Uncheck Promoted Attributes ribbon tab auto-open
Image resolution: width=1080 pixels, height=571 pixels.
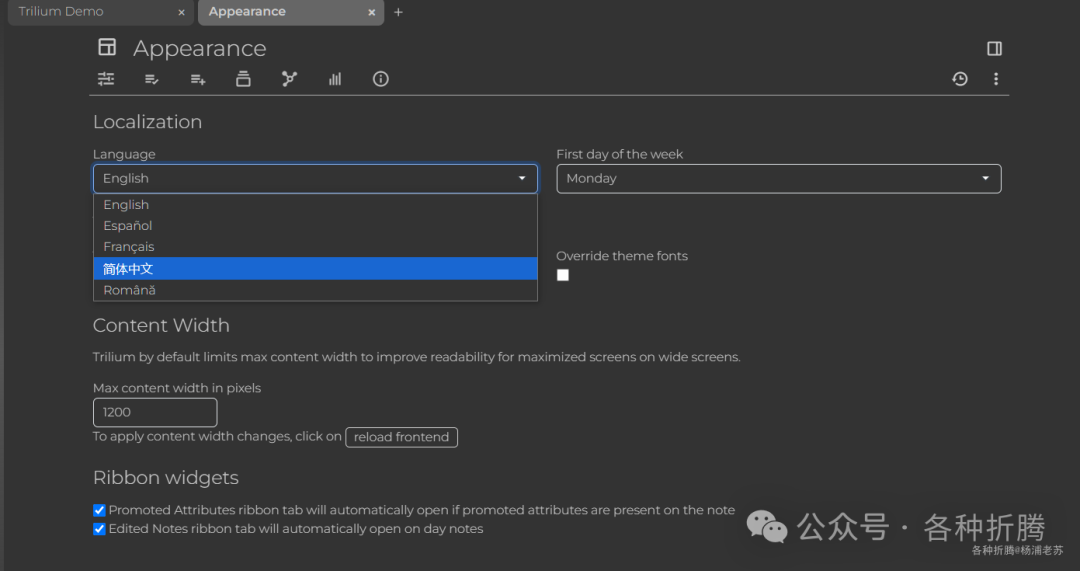[99, 510]
